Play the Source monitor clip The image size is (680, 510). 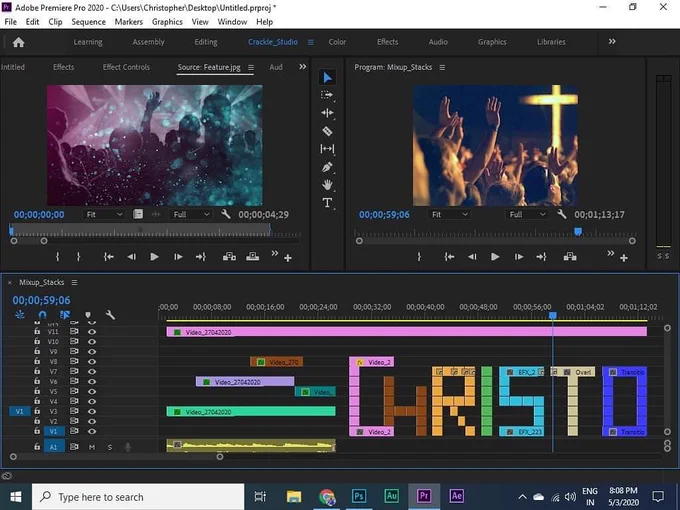tap(154, 257)
